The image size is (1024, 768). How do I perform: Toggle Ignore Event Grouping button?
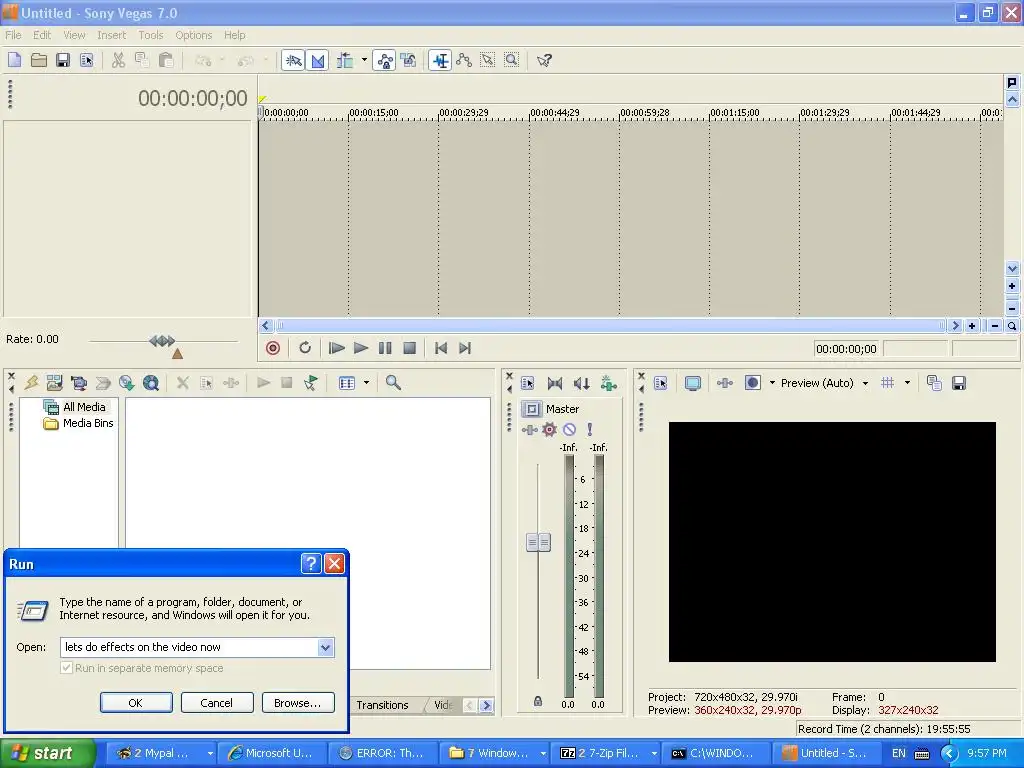coord(409,61)
